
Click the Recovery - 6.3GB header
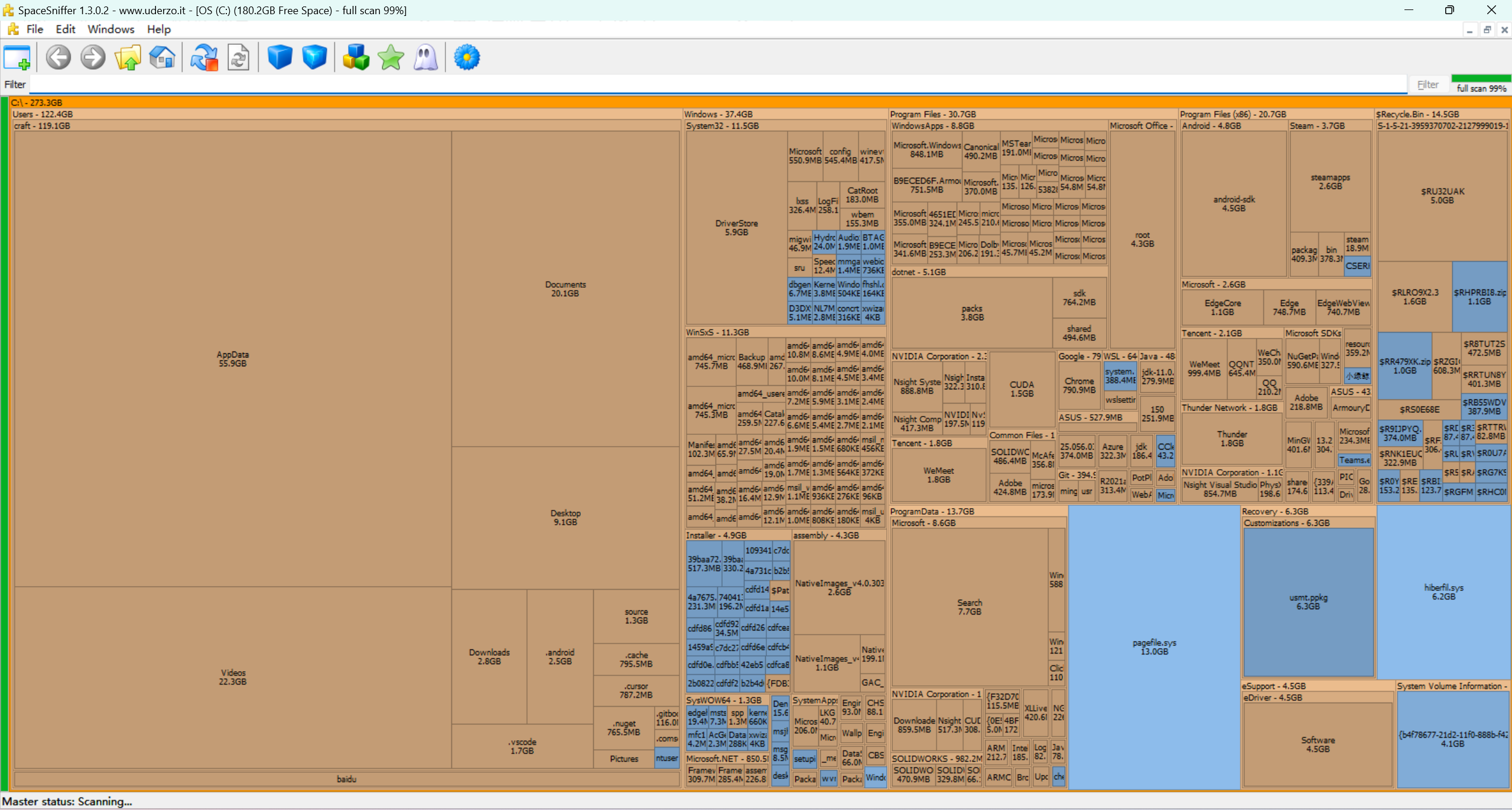click(x=1308, y=511)
